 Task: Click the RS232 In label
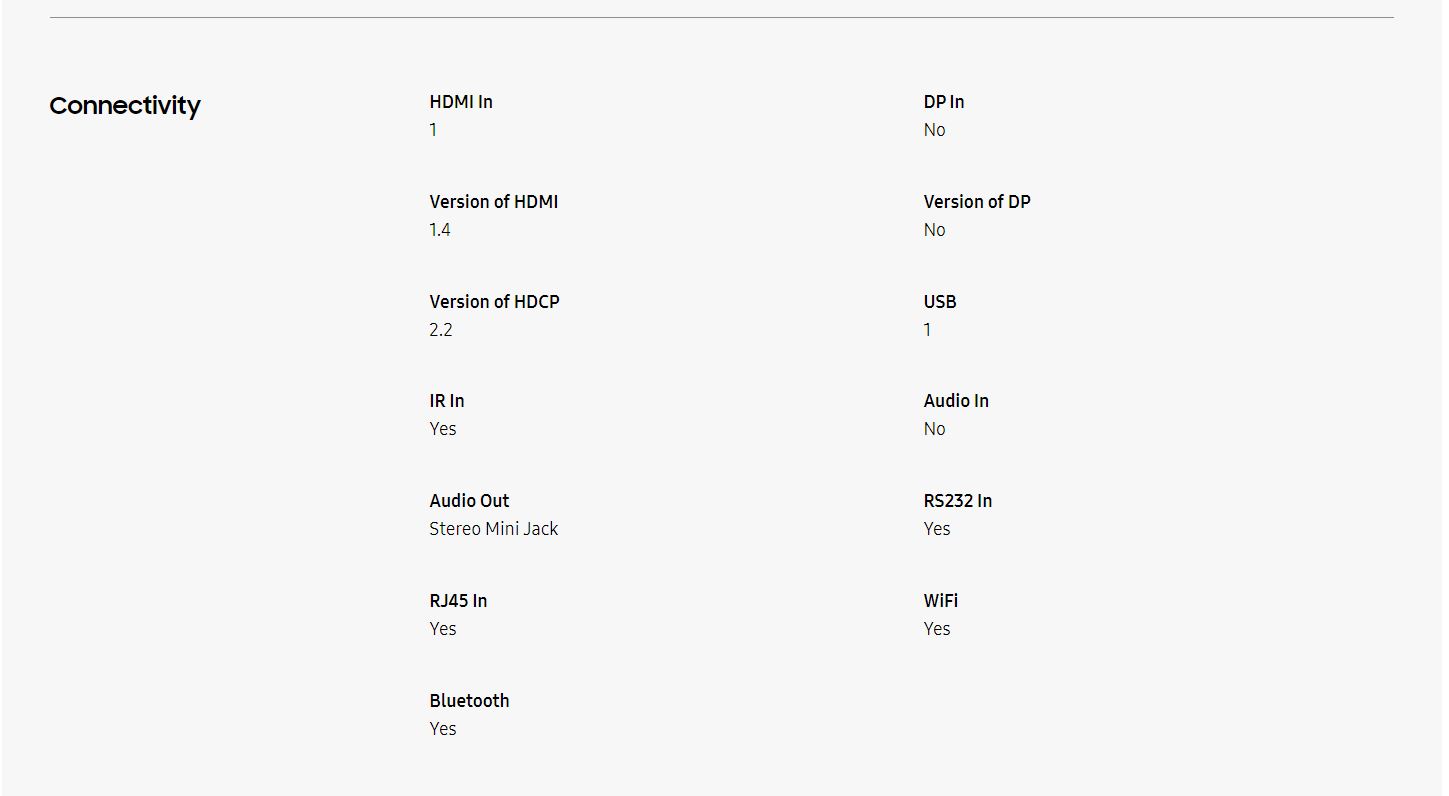click(957, 501)
